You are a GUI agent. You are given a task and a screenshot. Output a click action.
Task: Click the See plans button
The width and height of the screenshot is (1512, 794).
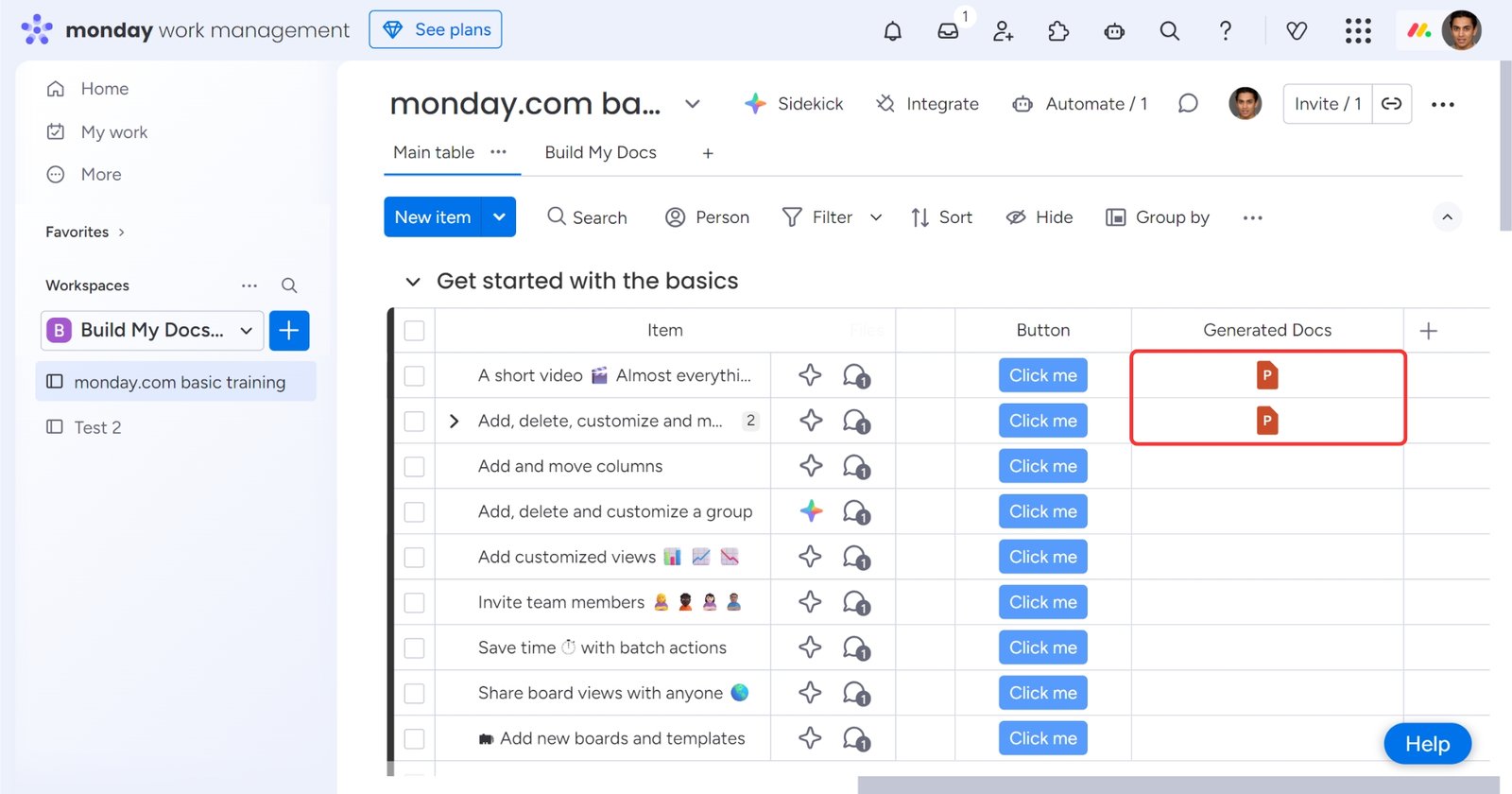pyautogui.click(x=436, y=30)
